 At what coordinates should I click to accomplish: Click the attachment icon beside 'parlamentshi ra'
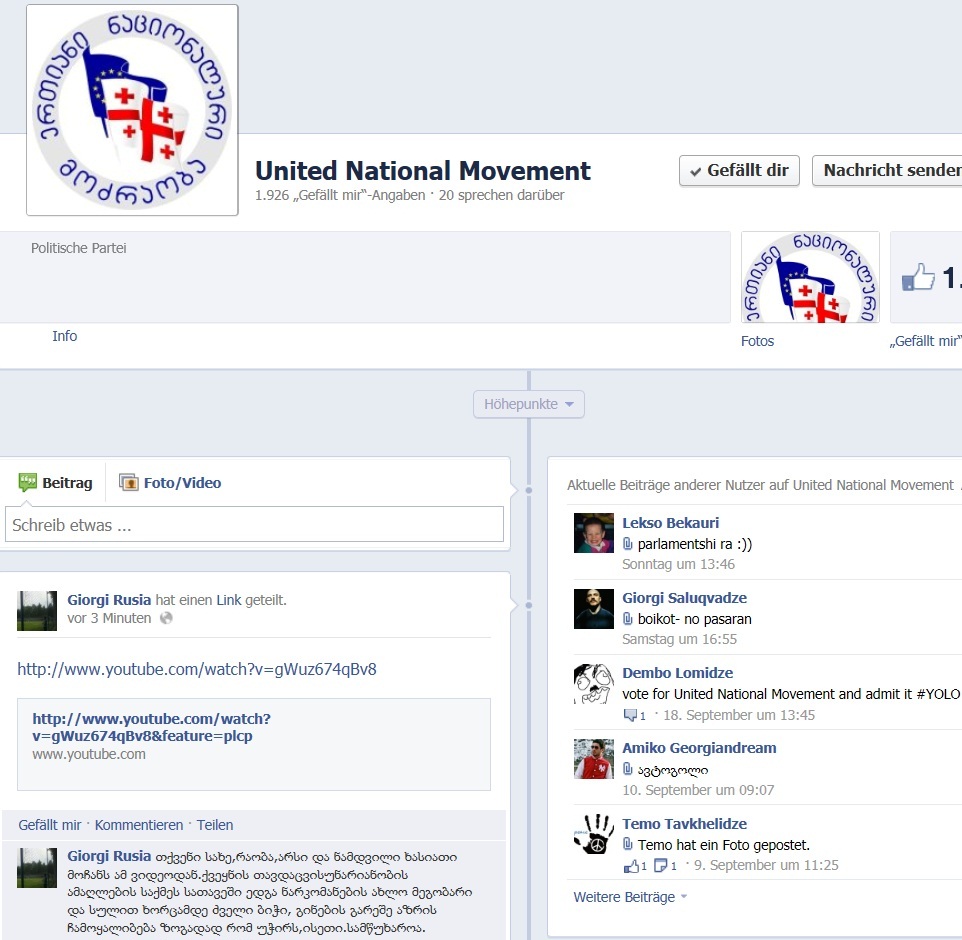(627, 544)
